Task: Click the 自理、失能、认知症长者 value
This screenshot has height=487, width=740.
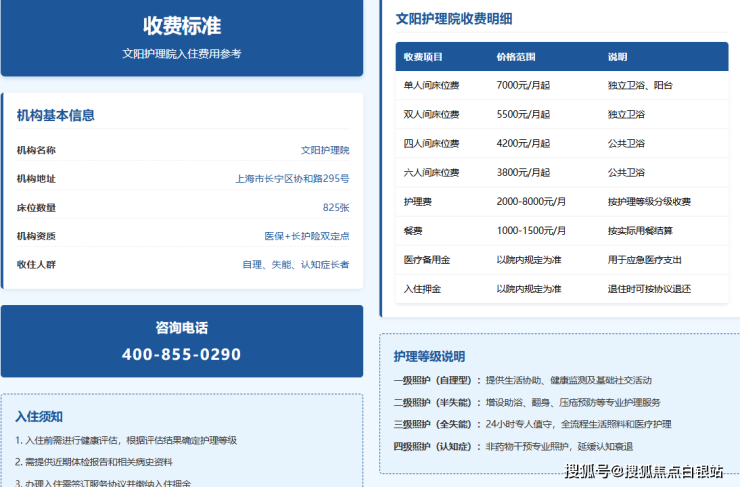Action: [296, 264]
